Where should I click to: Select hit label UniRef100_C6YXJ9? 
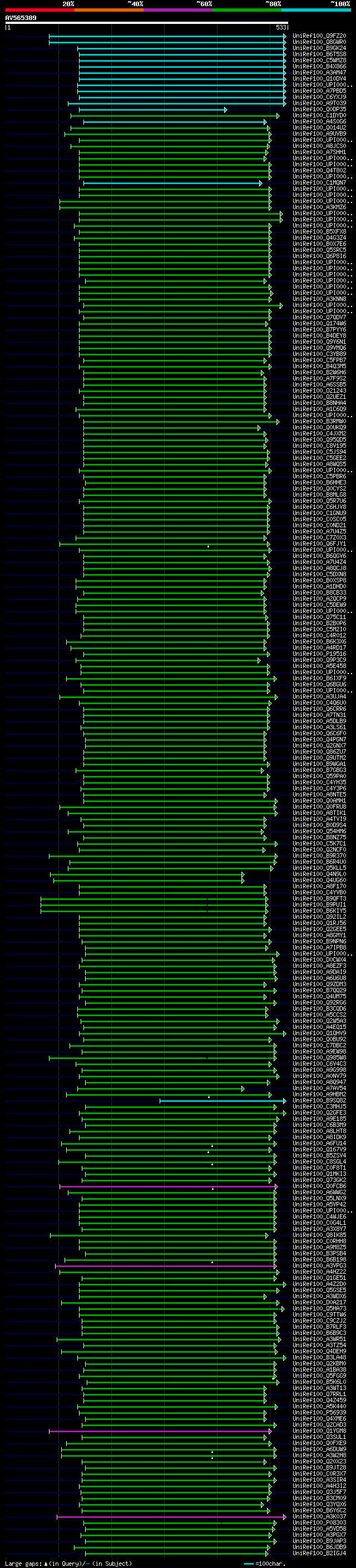(x=319, y=97)
